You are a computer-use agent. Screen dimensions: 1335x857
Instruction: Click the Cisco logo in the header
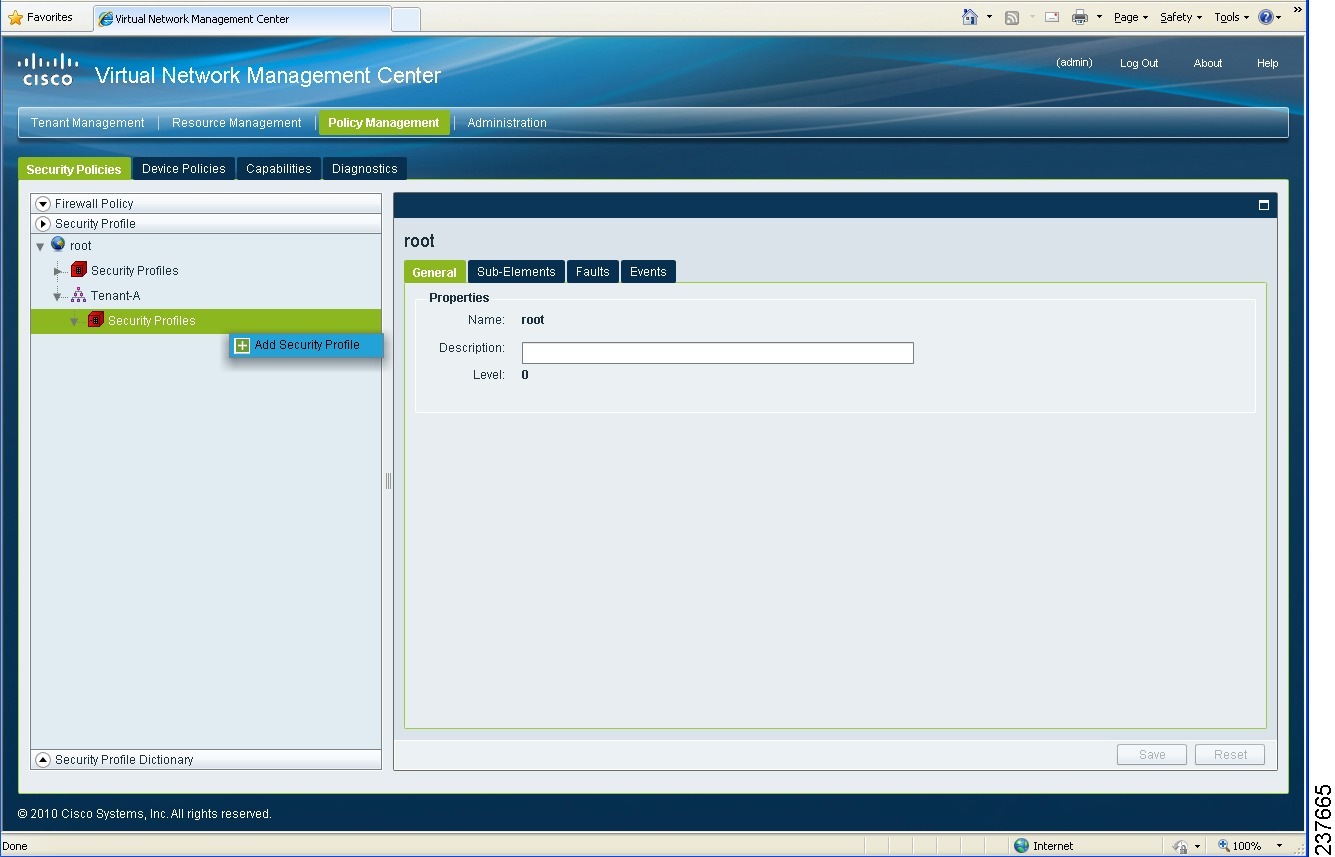pyautogui.click(x=47, y=70)
